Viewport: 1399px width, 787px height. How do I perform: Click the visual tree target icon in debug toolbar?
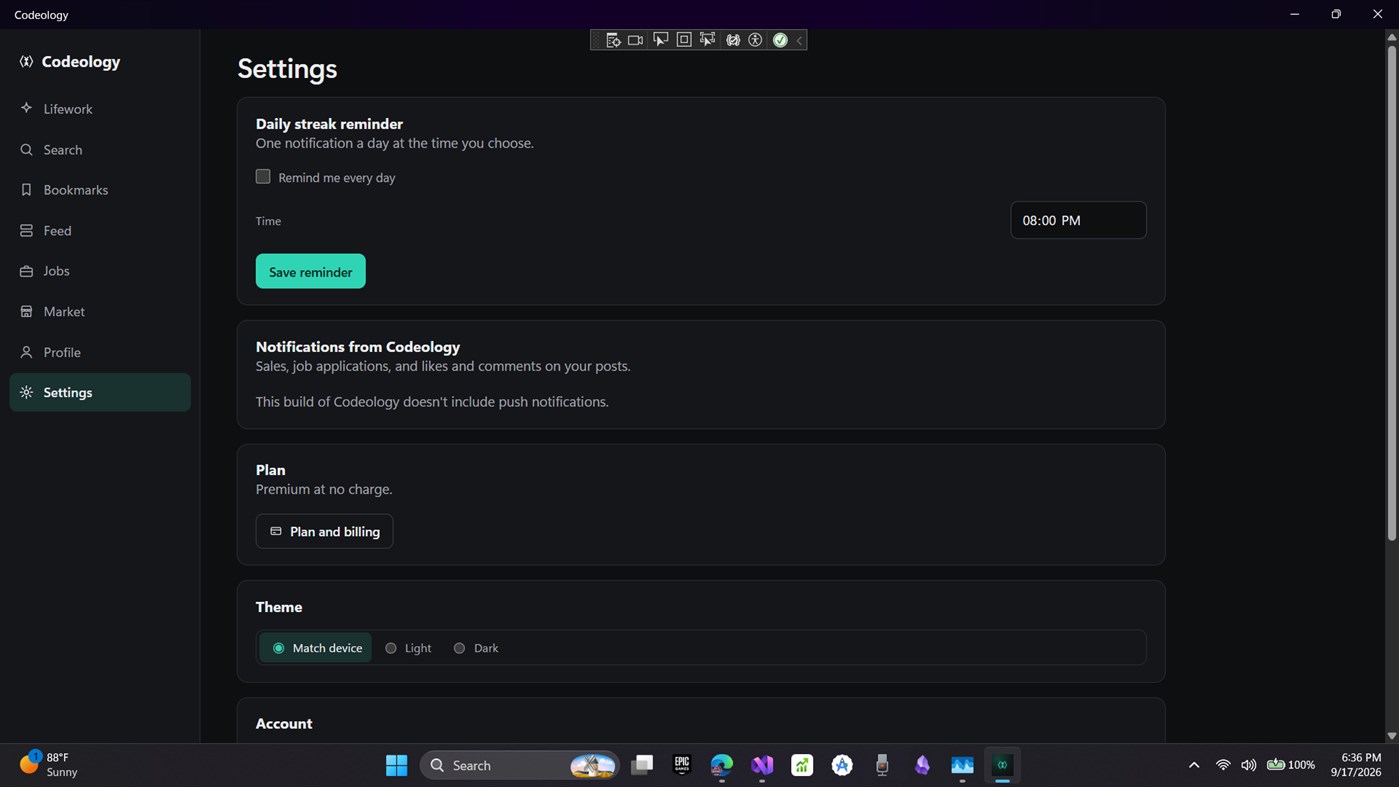tap(612, 40)
